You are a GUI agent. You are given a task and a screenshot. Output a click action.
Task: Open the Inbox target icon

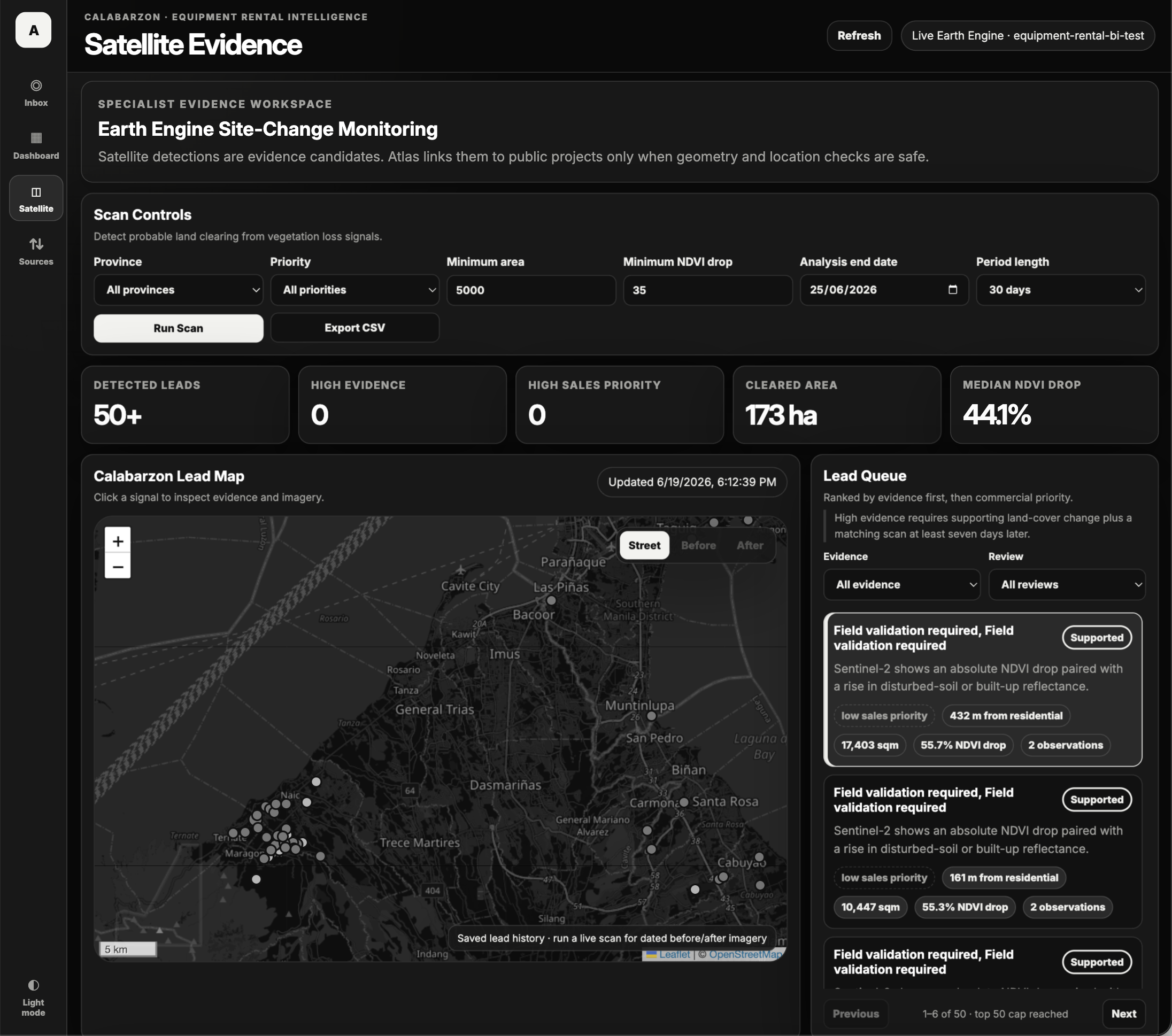[36, 86]
